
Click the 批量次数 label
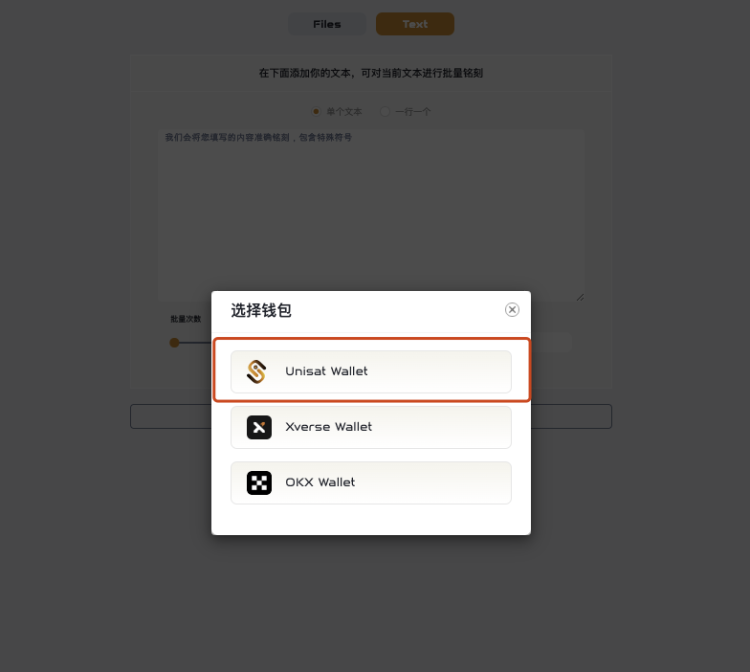tap(186, 319)
